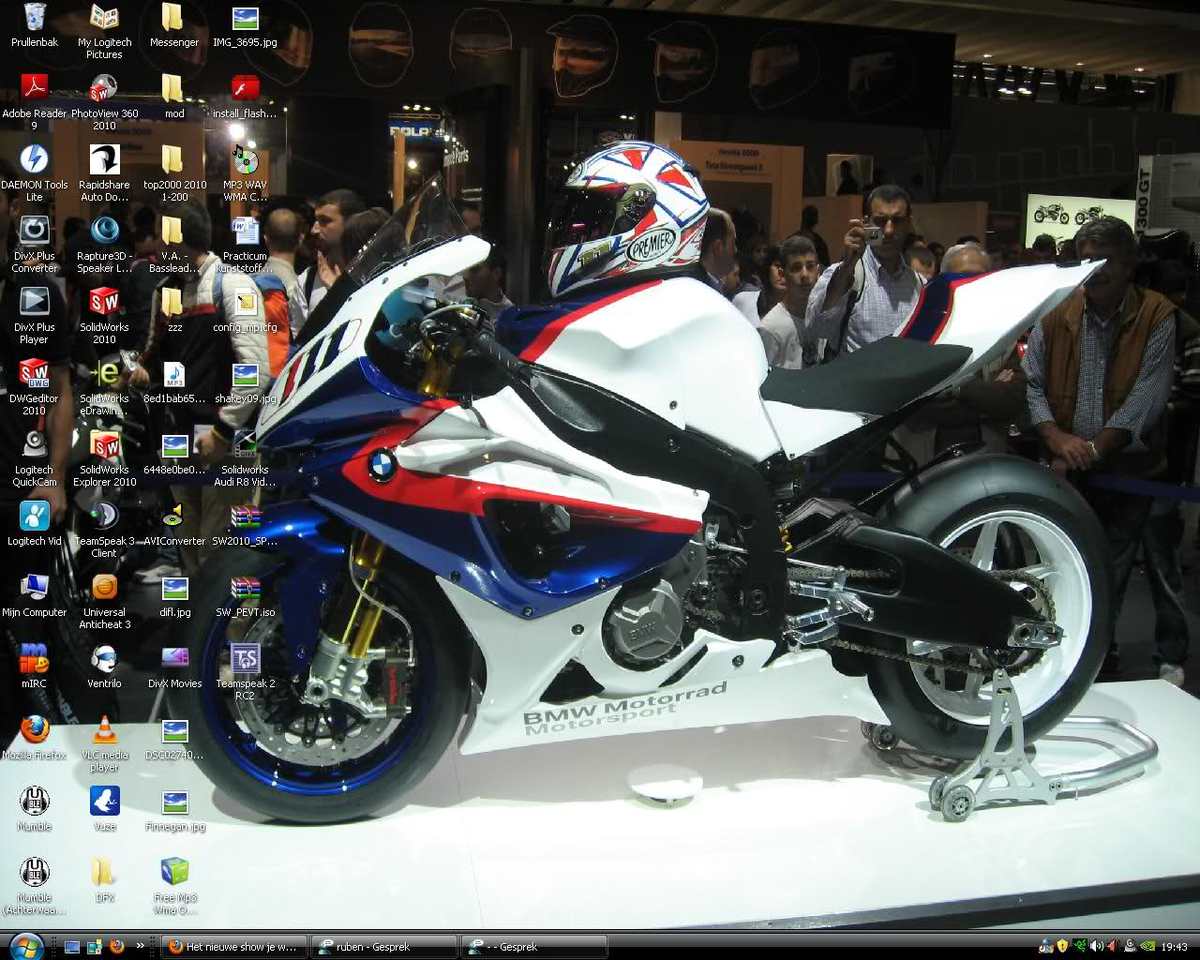Screen dimensions: 1200x960
Task: Open the Prullenbak recycle bin icon
Action: tap(34, 18)
